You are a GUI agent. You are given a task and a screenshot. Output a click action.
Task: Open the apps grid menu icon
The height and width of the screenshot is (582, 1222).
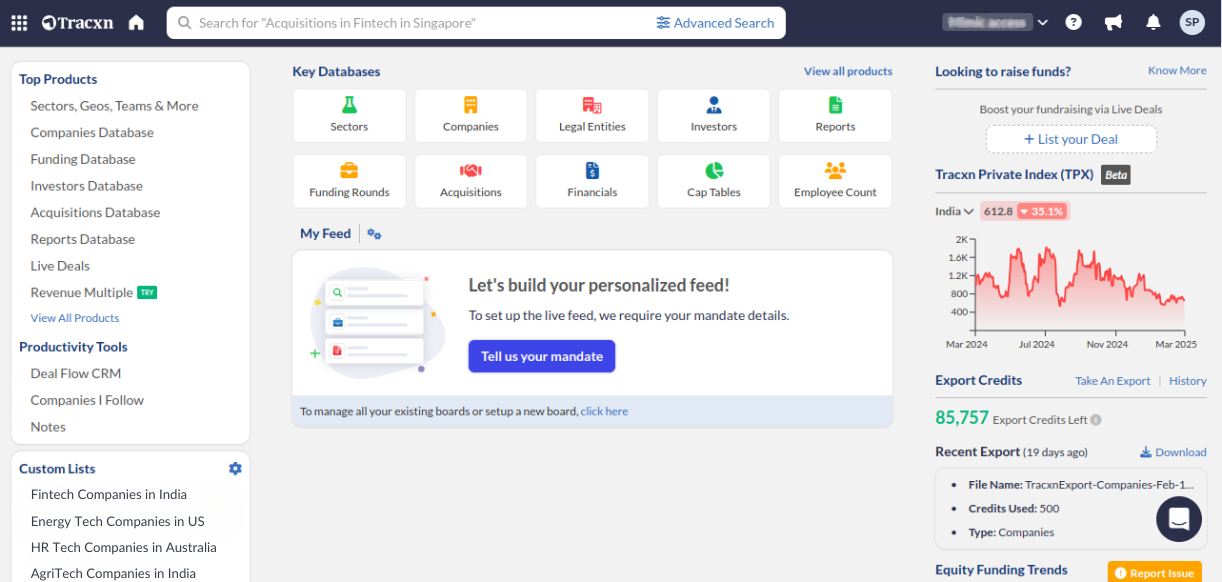click(19, 23)
